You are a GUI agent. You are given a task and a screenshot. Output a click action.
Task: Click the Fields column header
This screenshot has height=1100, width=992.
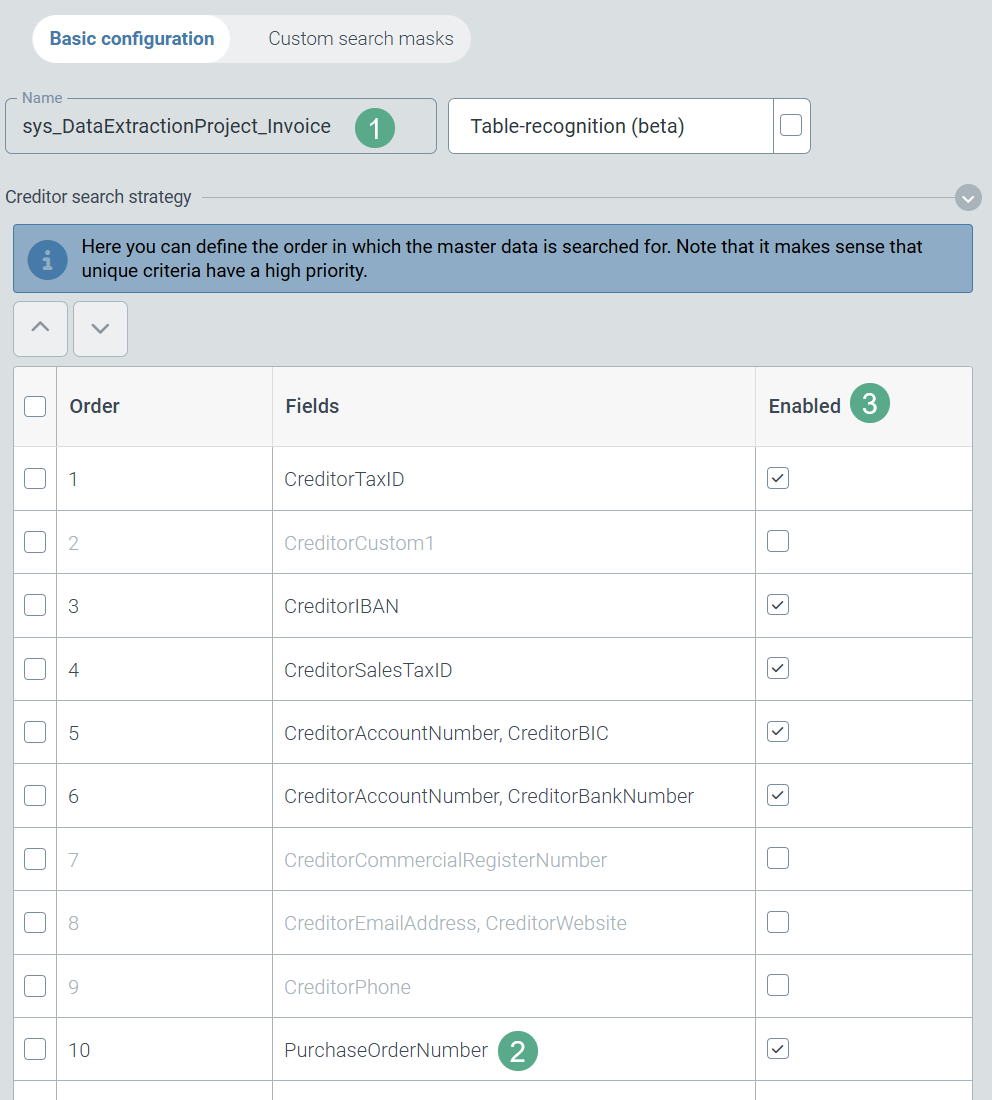(312, 406)
